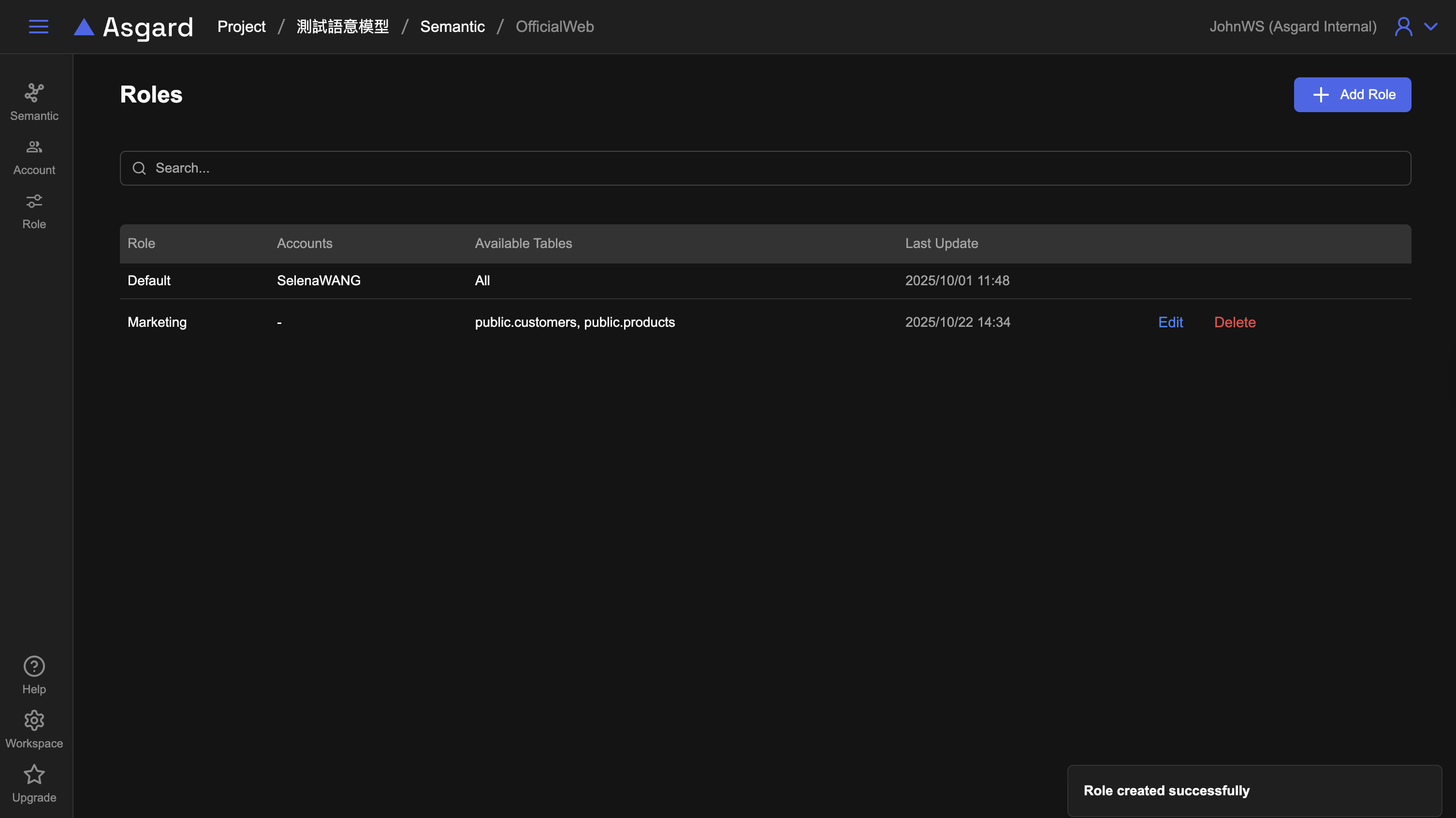Open Semantic in the sidebar
The width and height of the screenshot is (1456, 818).
(x=34, y=102)
